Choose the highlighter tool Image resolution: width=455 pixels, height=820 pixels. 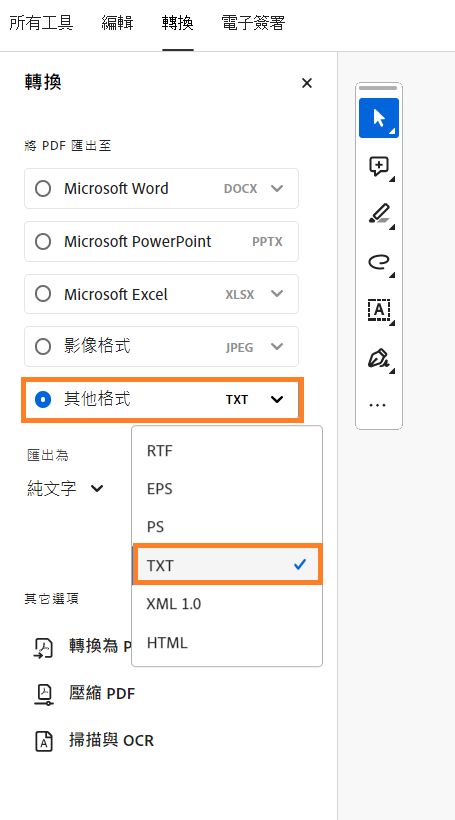379,214
